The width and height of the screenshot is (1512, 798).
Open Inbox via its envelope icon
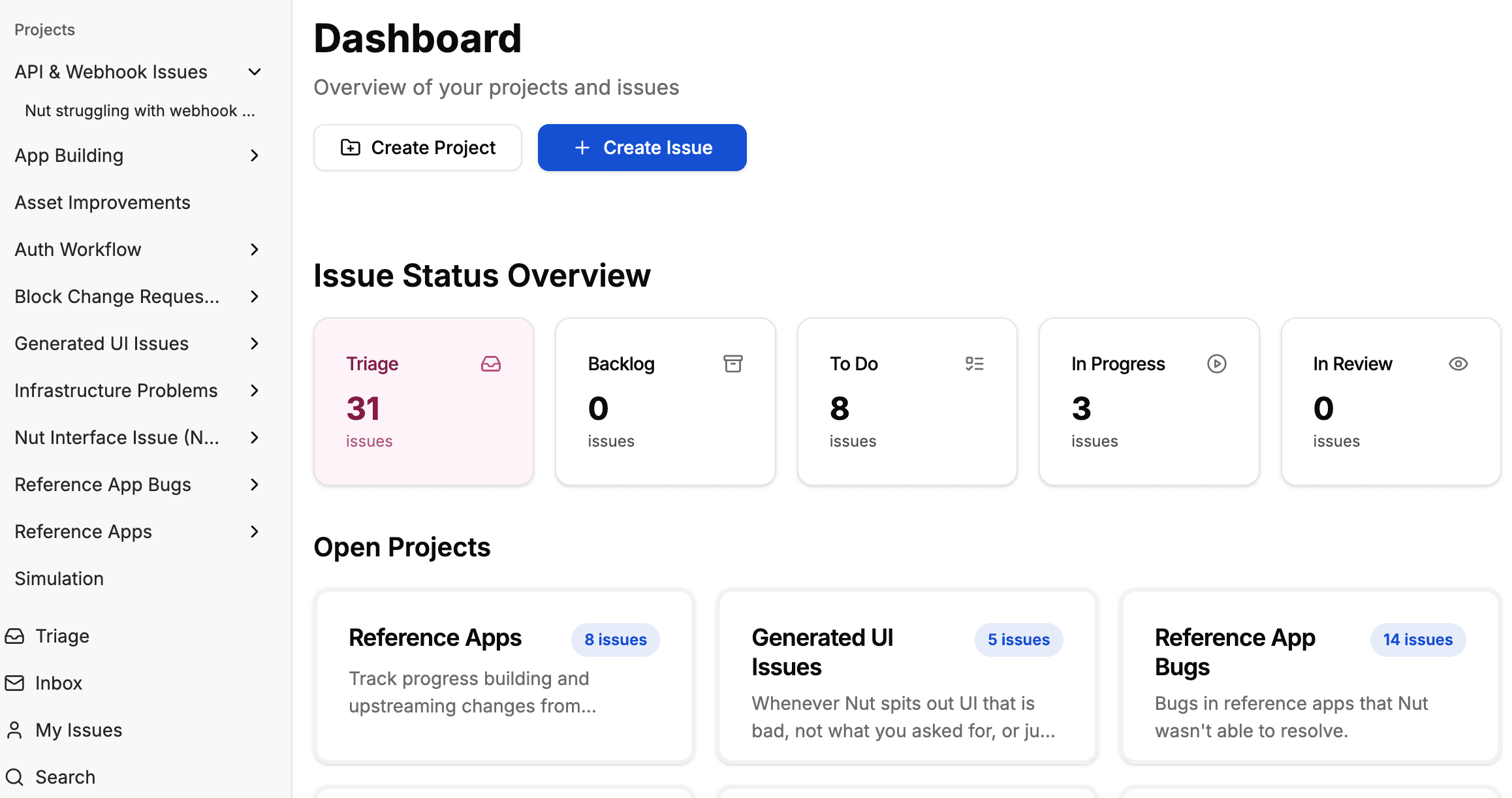pos(14,682)
